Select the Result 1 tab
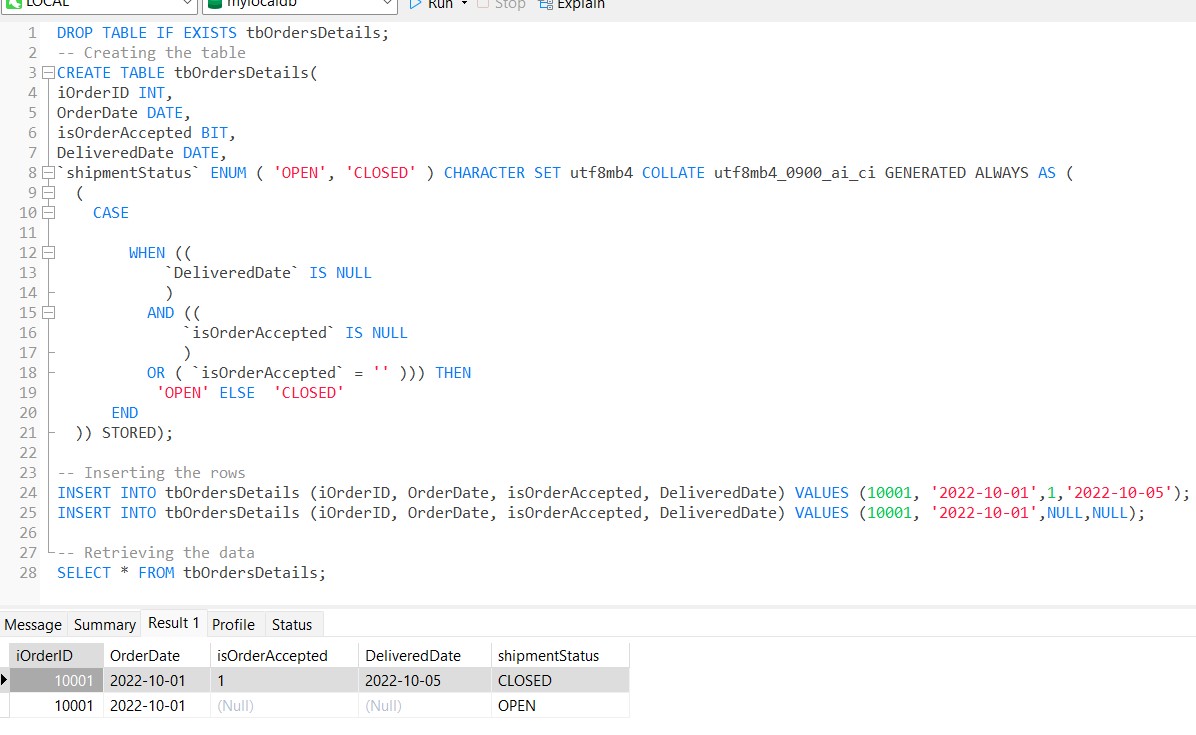Screen dimensions: 1196x735 pyautogui.click(x=173, y=622)
